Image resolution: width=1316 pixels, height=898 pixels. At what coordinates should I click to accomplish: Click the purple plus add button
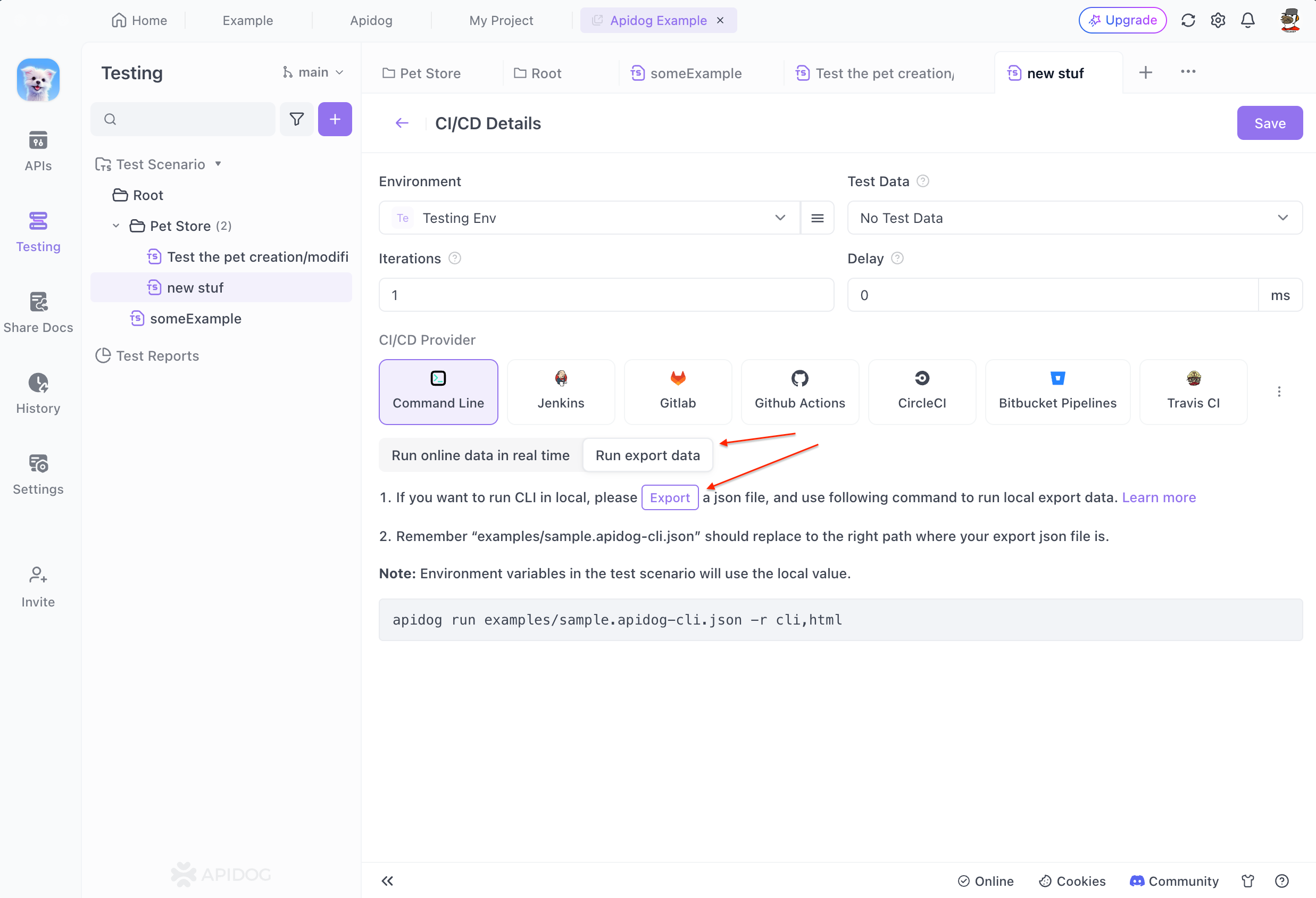(x=335, y=119)
